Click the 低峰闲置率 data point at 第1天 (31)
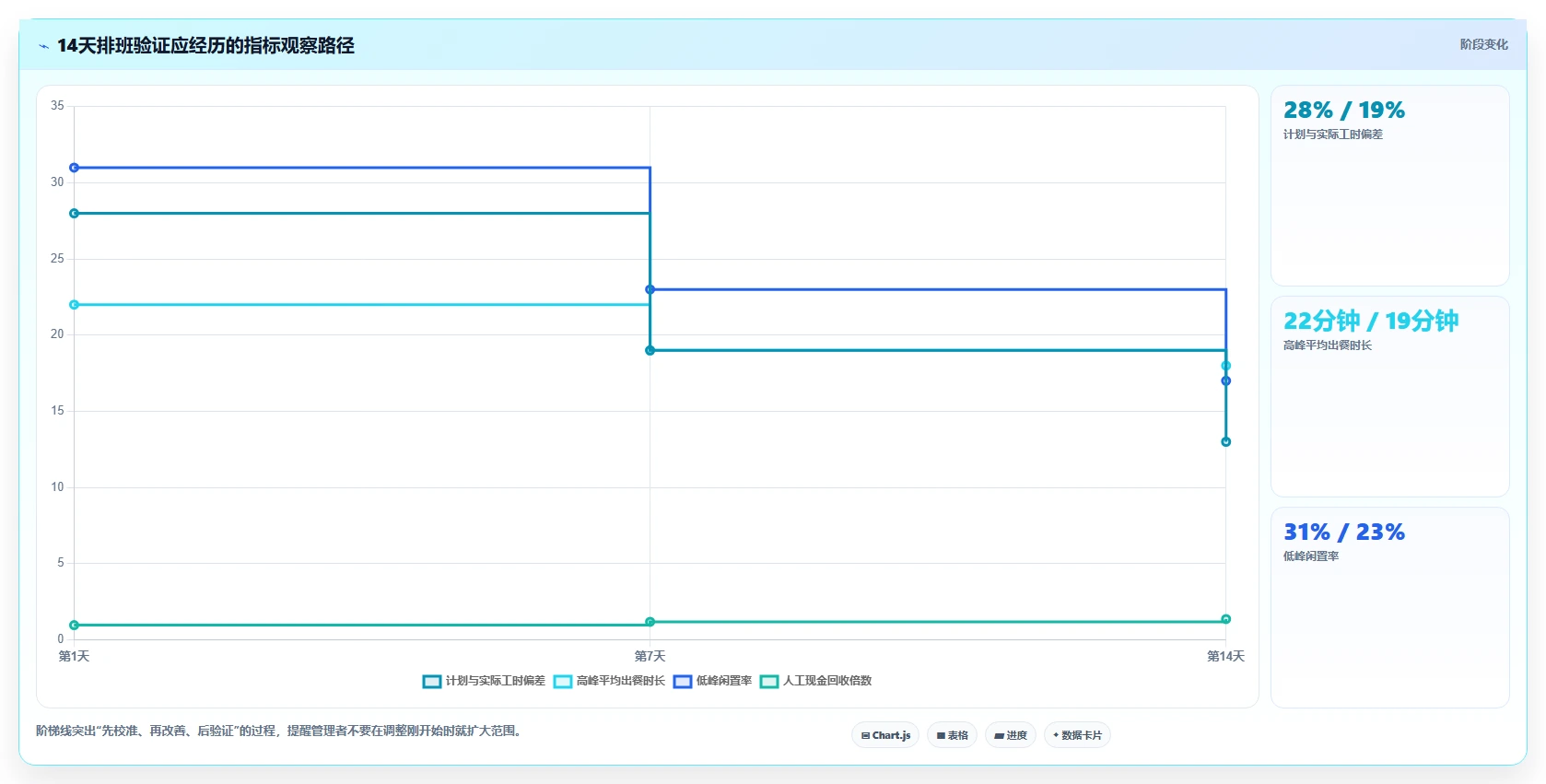Viewport: 1546px width, 784px height. point(75,168)
